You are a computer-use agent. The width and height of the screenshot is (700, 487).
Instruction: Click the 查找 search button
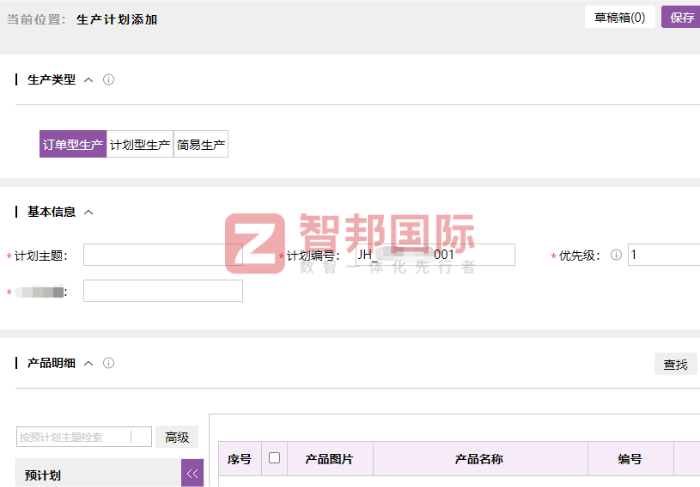coord(675,365)
